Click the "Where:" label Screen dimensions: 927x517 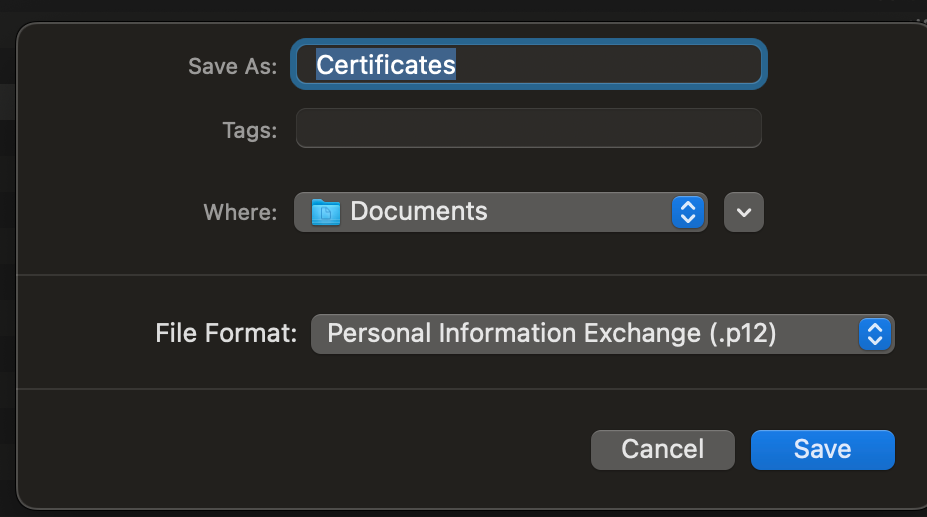click(240, 212)
